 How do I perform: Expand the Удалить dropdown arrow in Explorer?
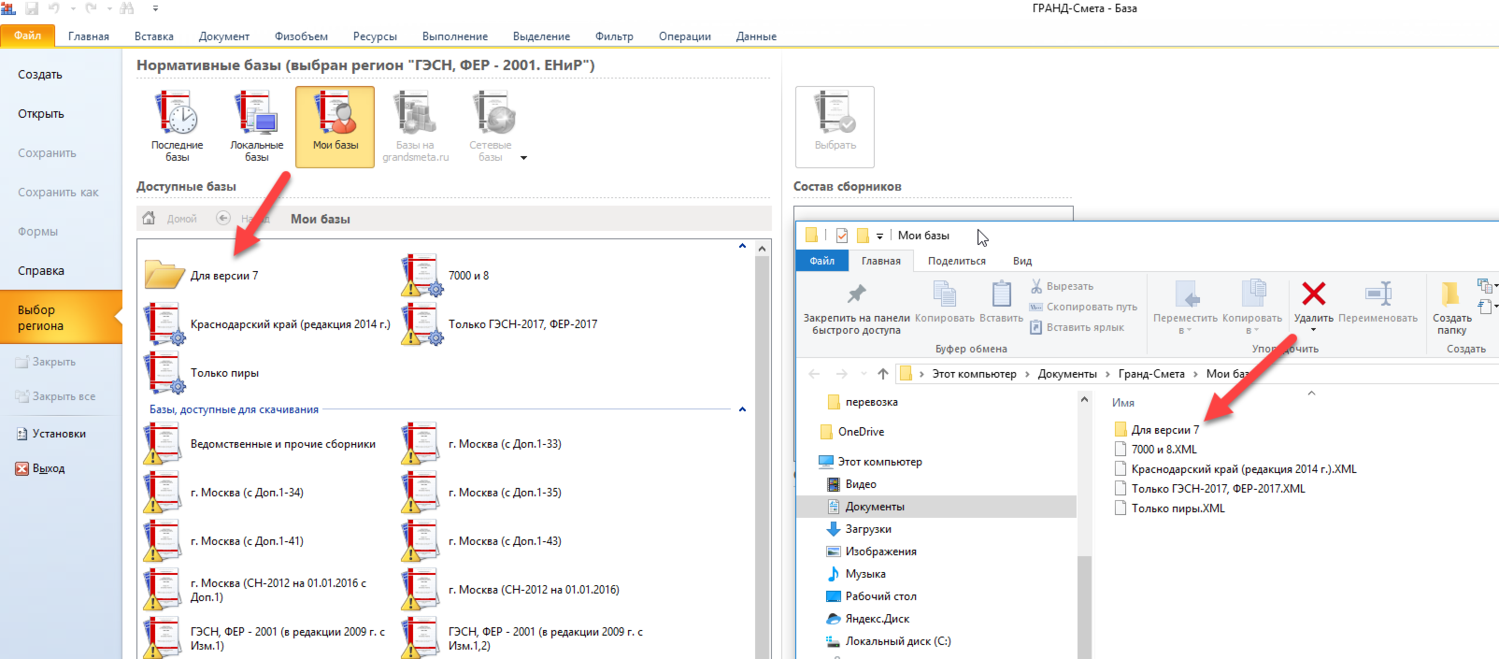pyautogui.click(x=1313, y=330)
